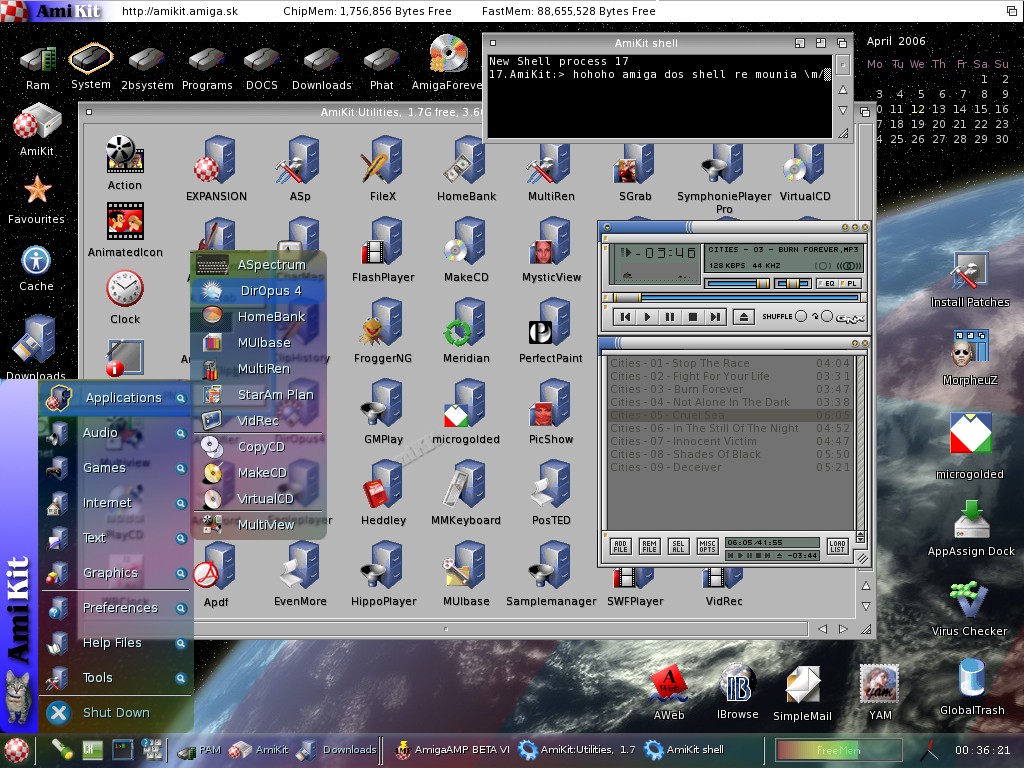Select Shut Down in the start menu
1024x768 pixels.
pyautogui.click(x=116, y=712)
